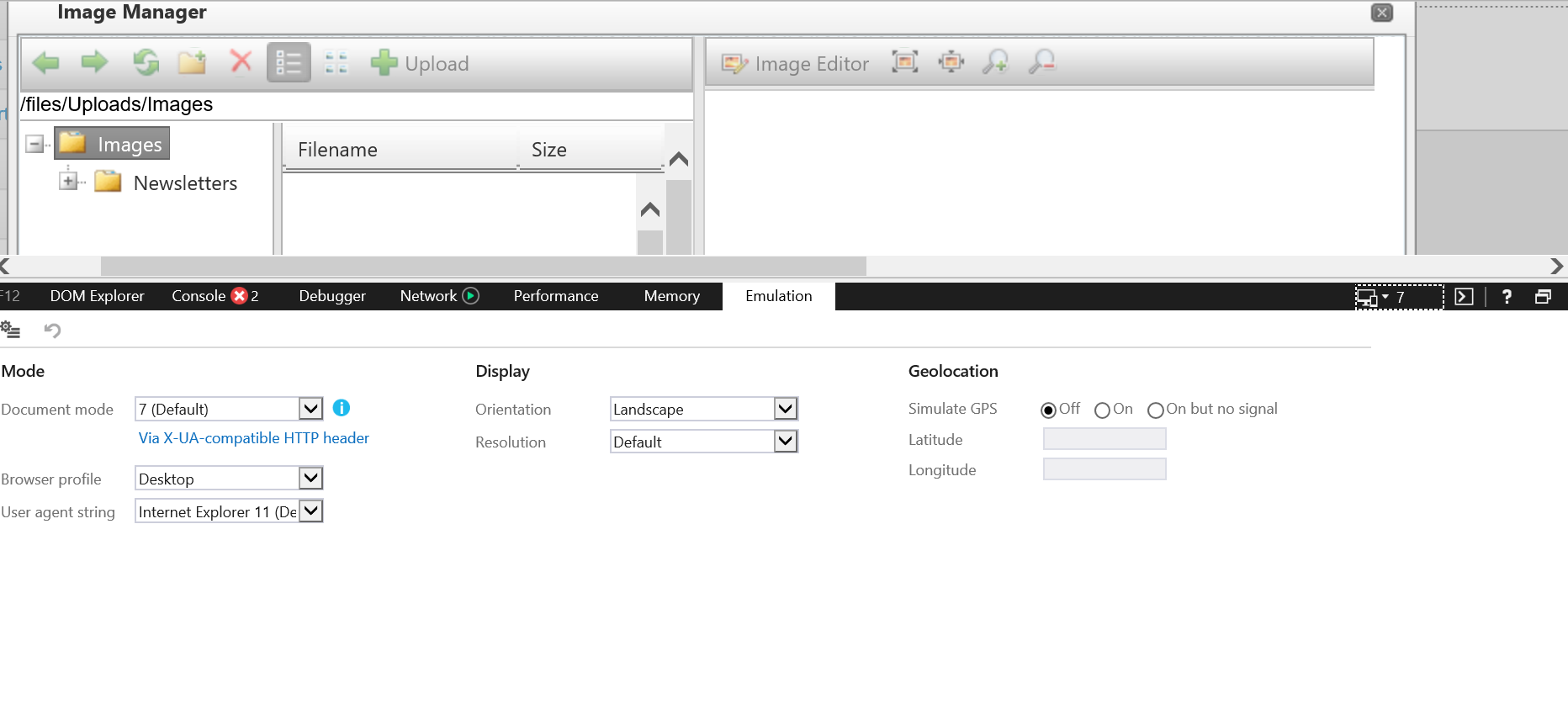Reset emulation settings with undo arrow
1568x704 pixels.
(x=52, y=330)
